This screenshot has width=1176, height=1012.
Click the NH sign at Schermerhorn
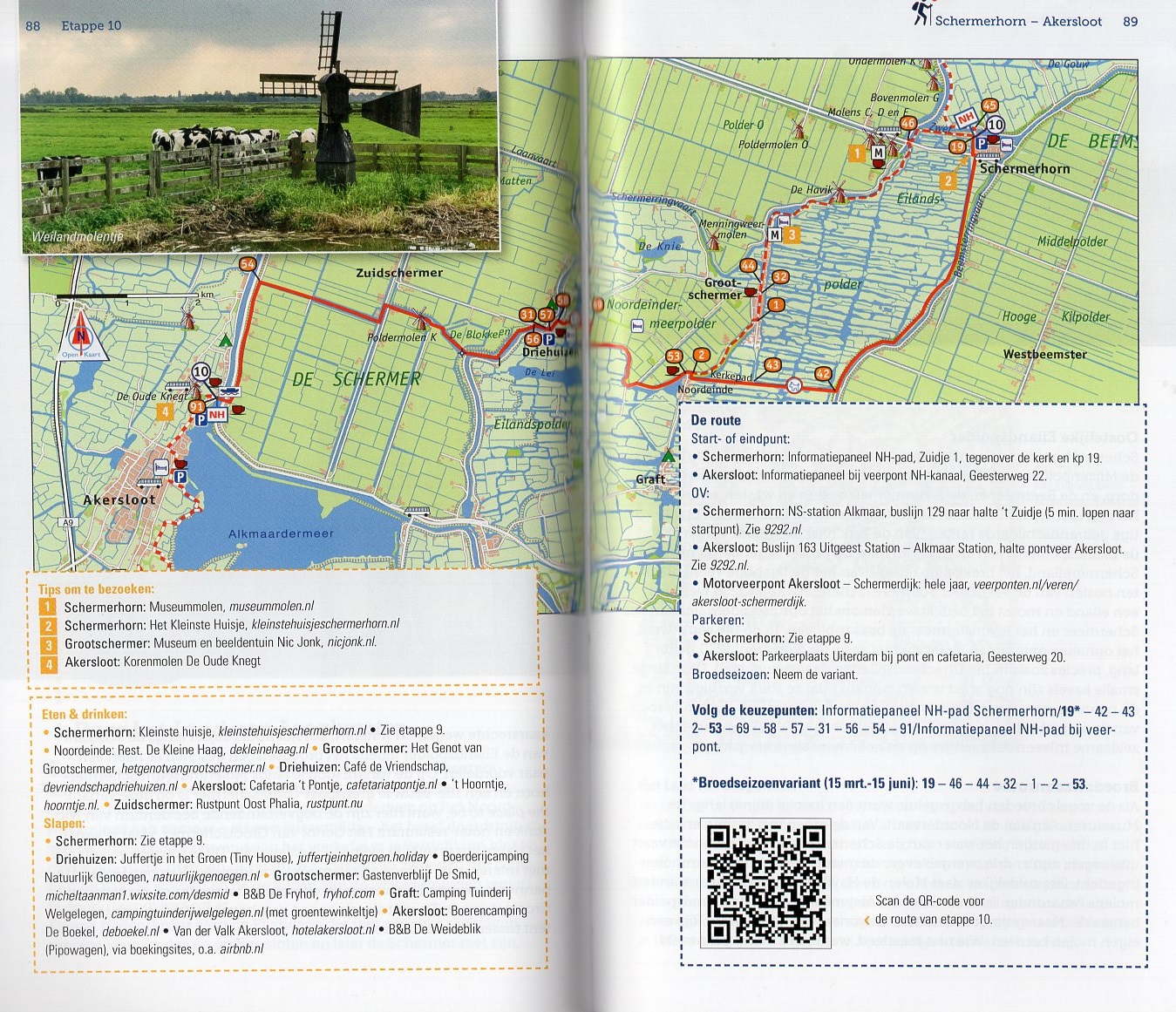965,119
